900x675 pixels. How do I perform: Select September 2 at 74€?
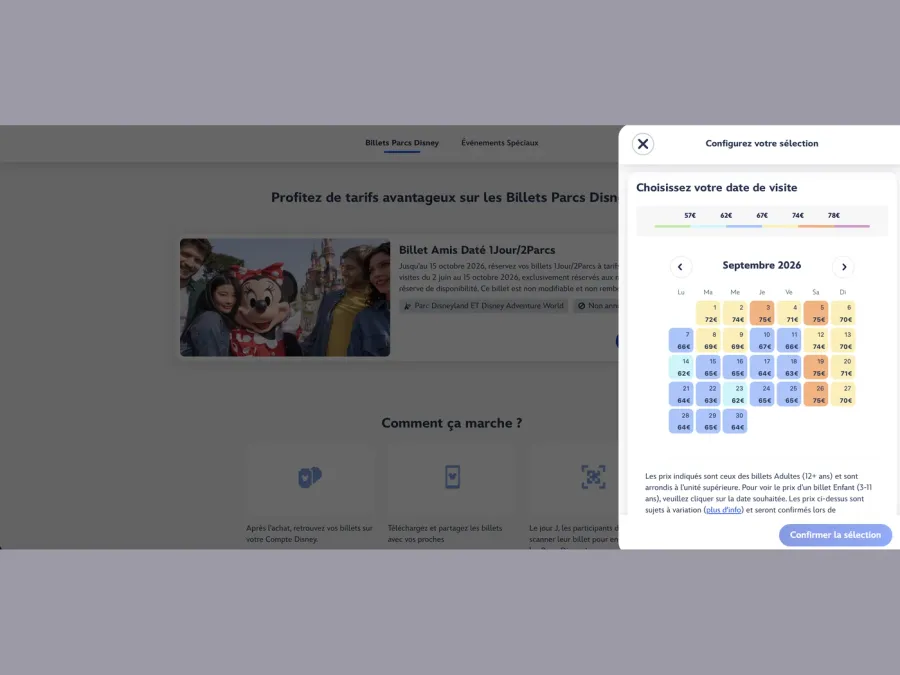735,313
